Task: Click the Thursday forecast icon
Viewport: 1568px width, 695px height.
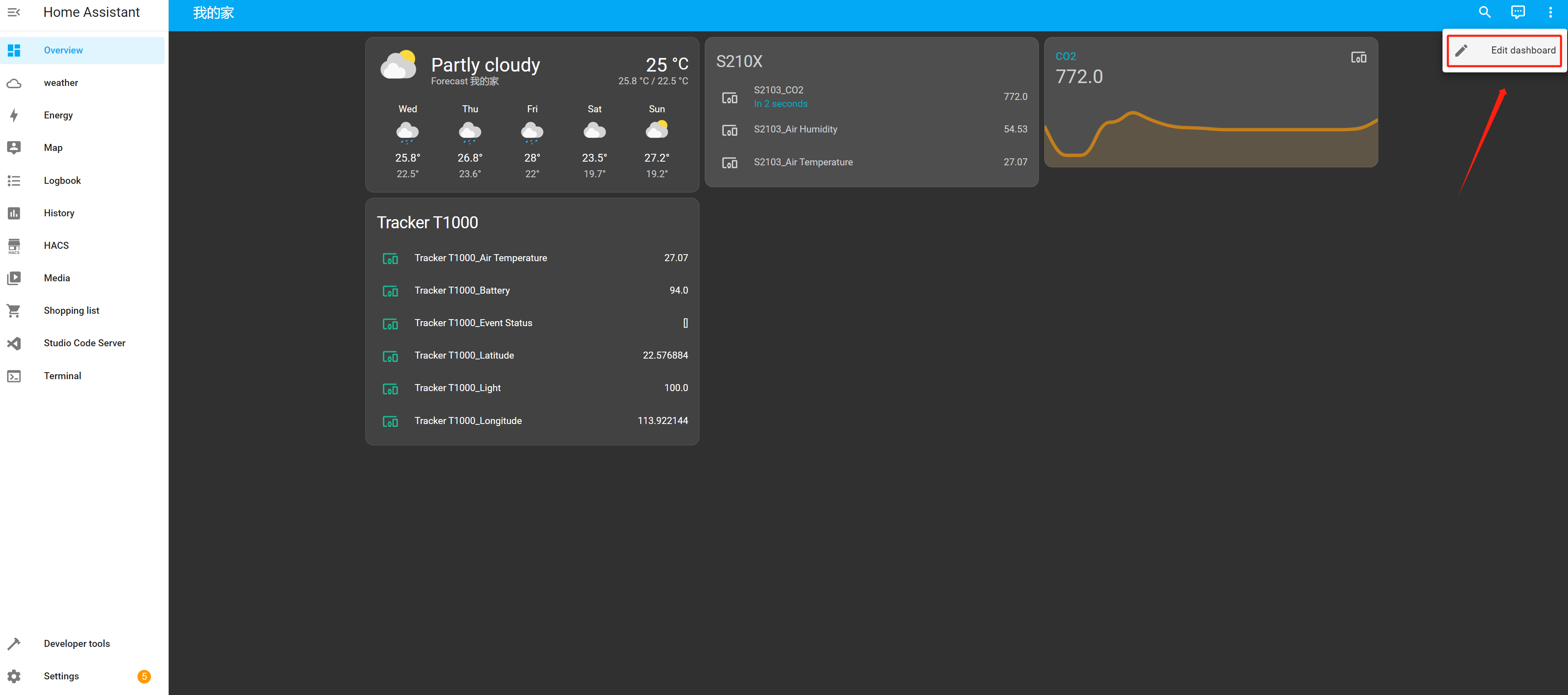Action: pyautogui.click(x=470, y=132)
